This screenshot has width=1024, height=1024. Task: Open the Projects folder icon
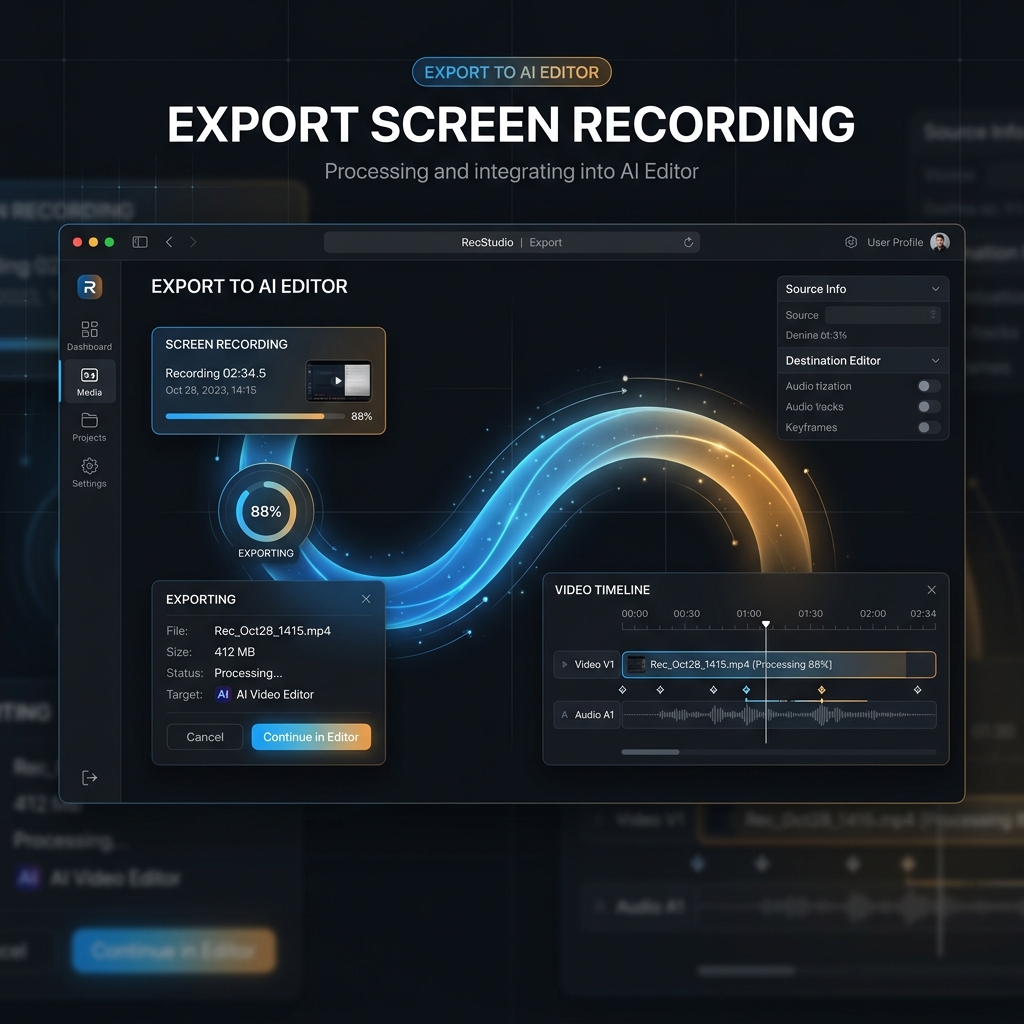[x=89, y=420]
